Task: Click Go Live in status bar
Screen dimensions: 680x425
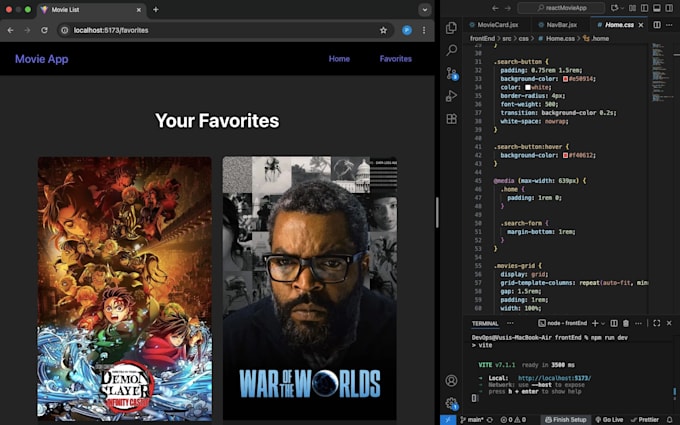Action: pyautogui.click(x=609, y=420)
